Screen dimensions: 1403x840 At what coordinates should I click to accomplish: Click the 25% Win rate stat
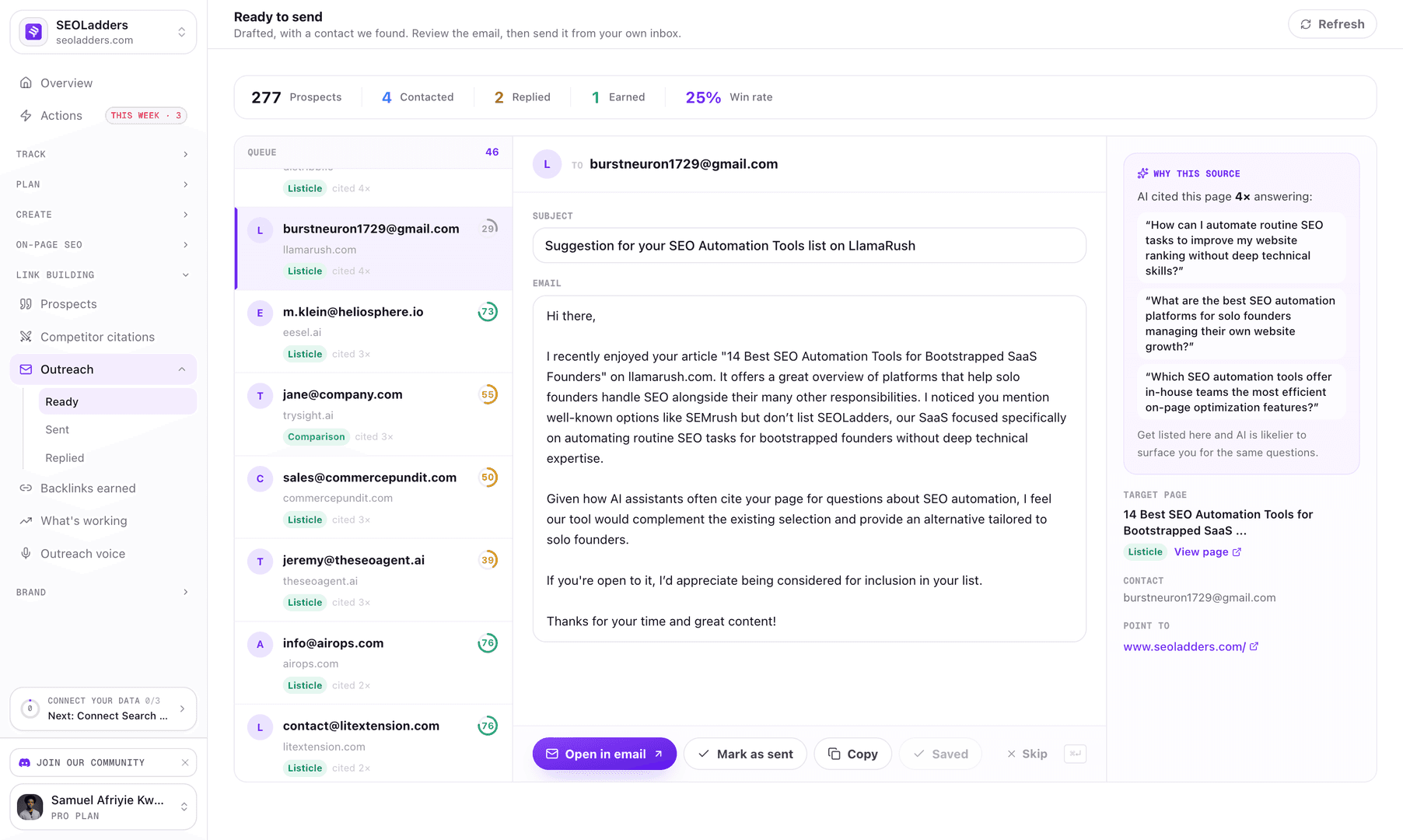click(729, 97)
